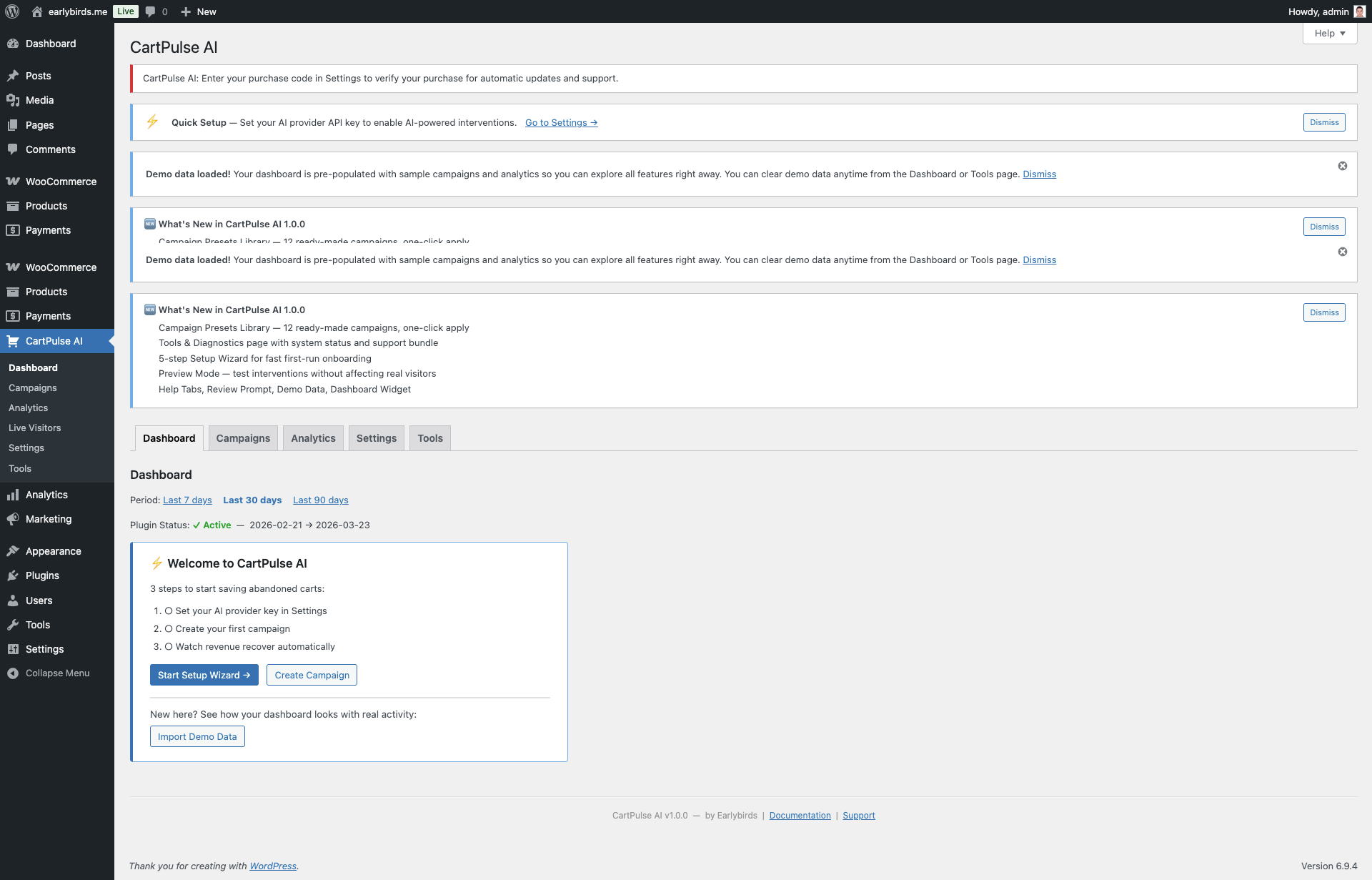Open Products from the sidebar icon

tap(13, 206)
